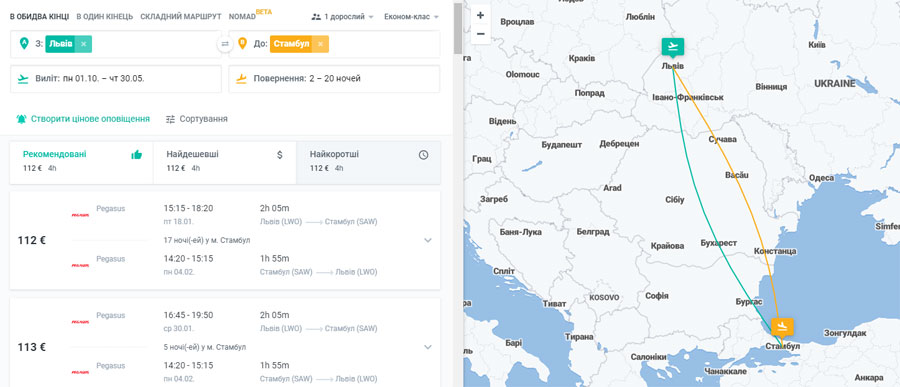Click the Pegasus logo on 16:45 - 19:50 flight
This screenshot has width=900, height=387.
(80, 322)
